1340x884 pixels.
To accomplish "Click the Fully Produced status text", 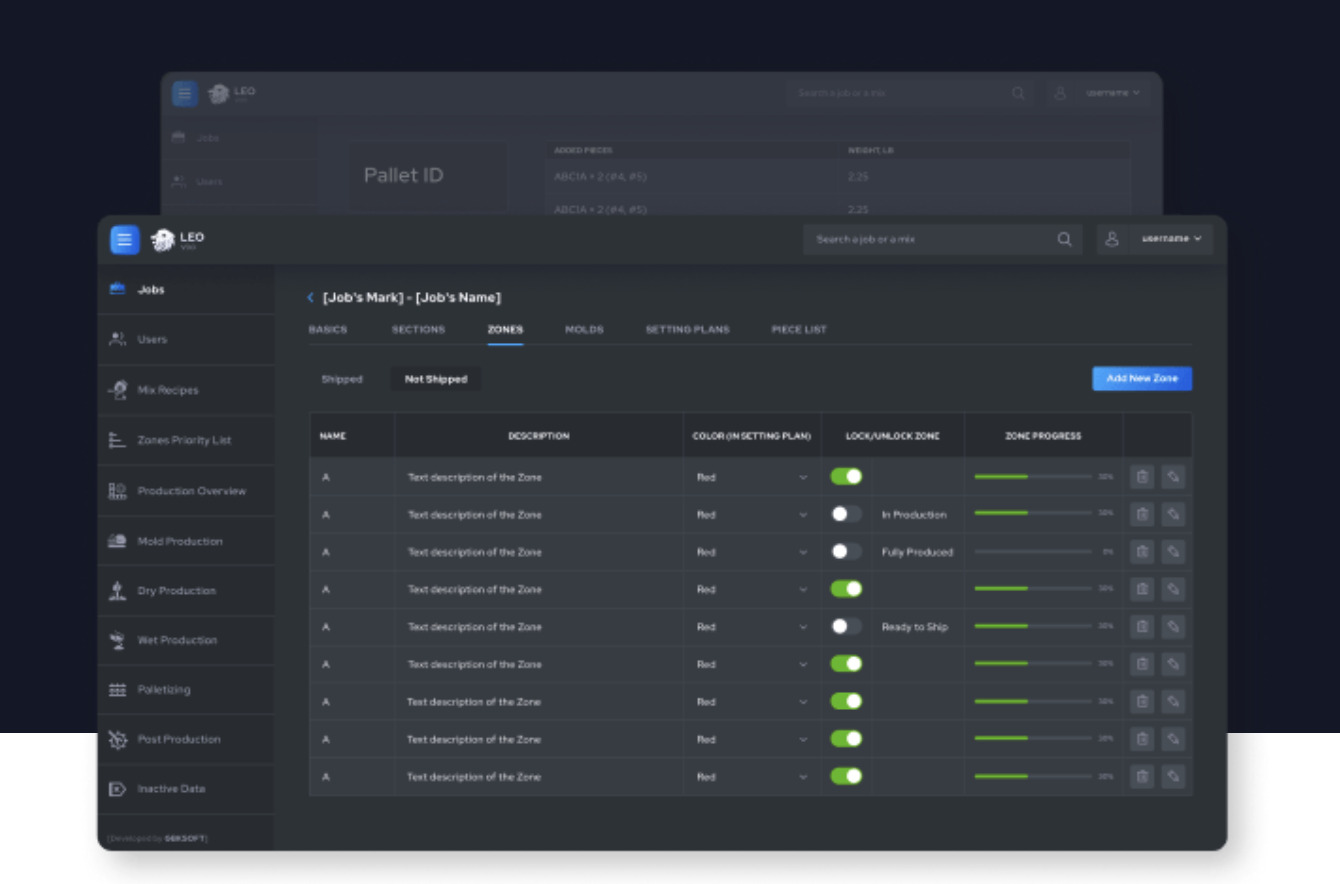I will tap(917, 552).
